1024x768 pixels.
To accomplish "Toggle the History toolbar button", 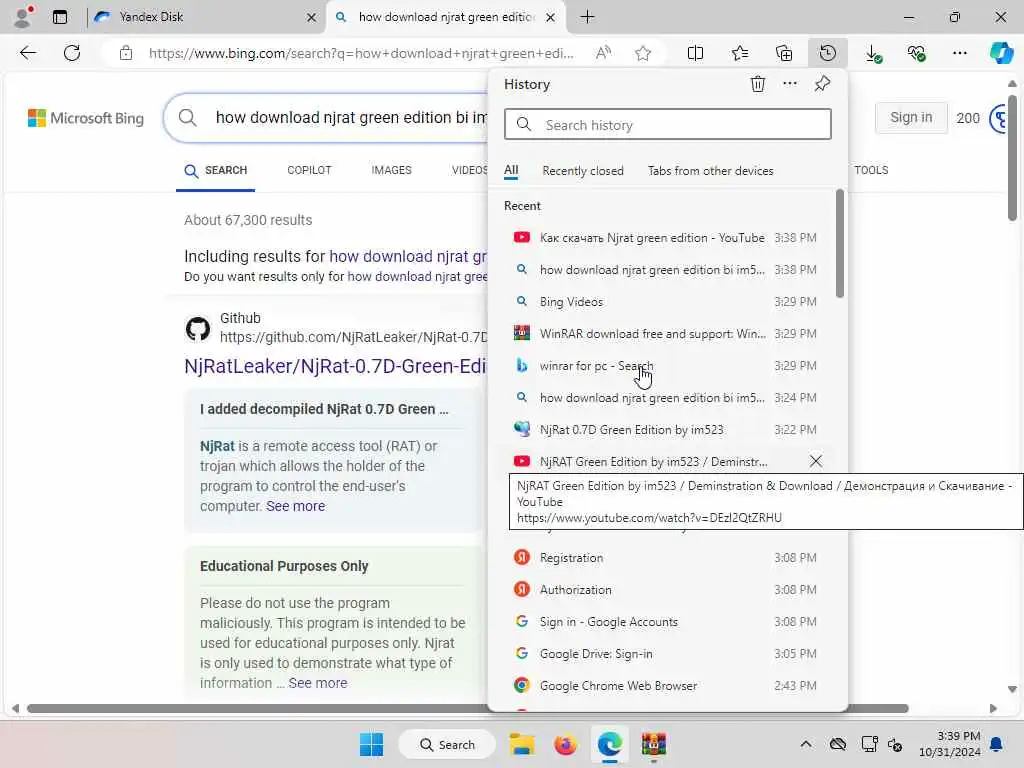I will coord(827,53).
